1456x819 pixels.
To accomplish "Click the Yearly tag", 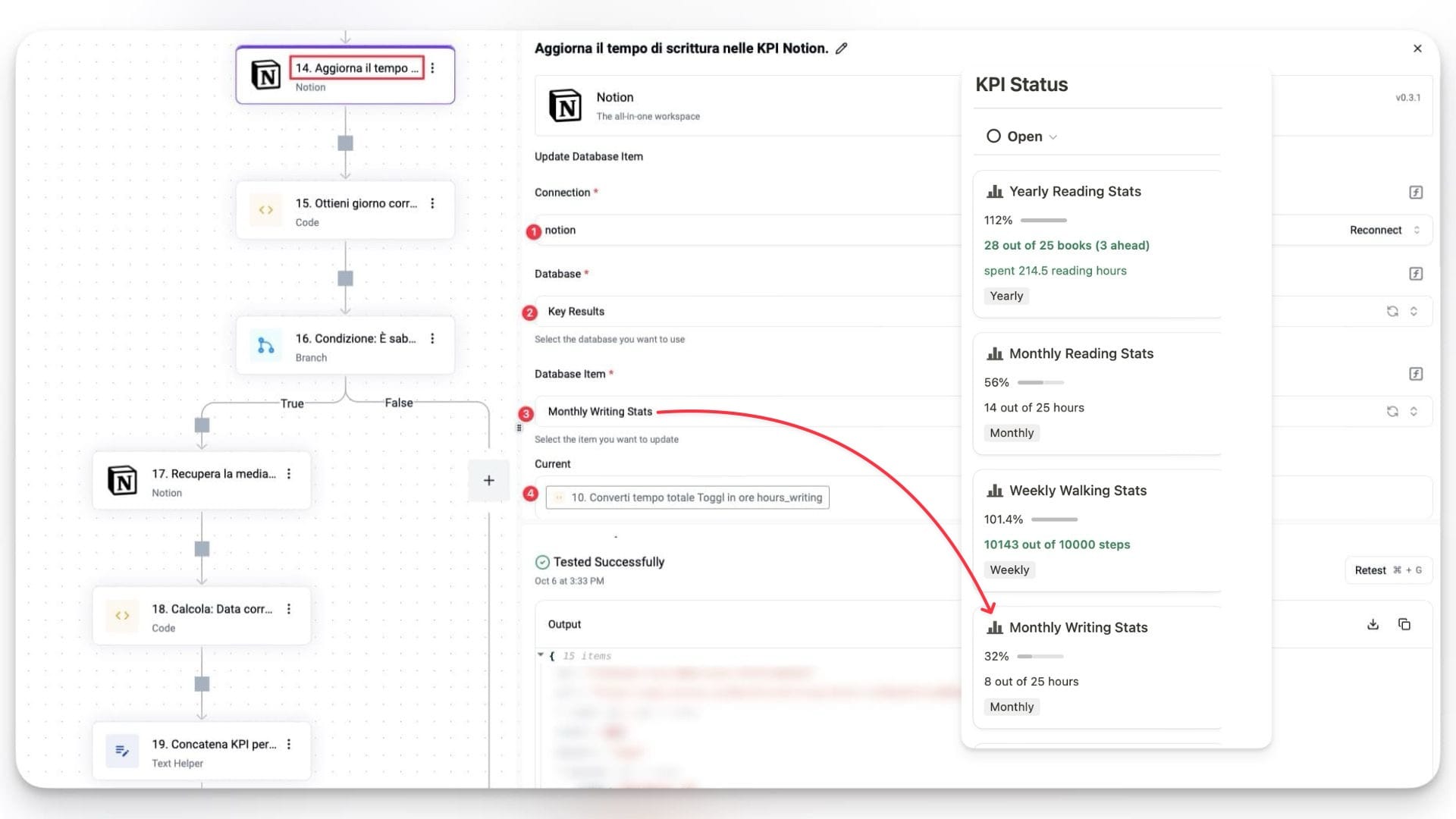I will pos(1006,297).
